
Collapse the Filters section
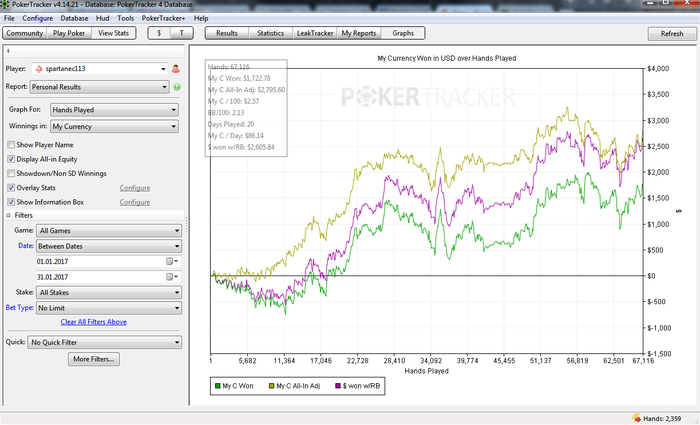tap(8, 215)
